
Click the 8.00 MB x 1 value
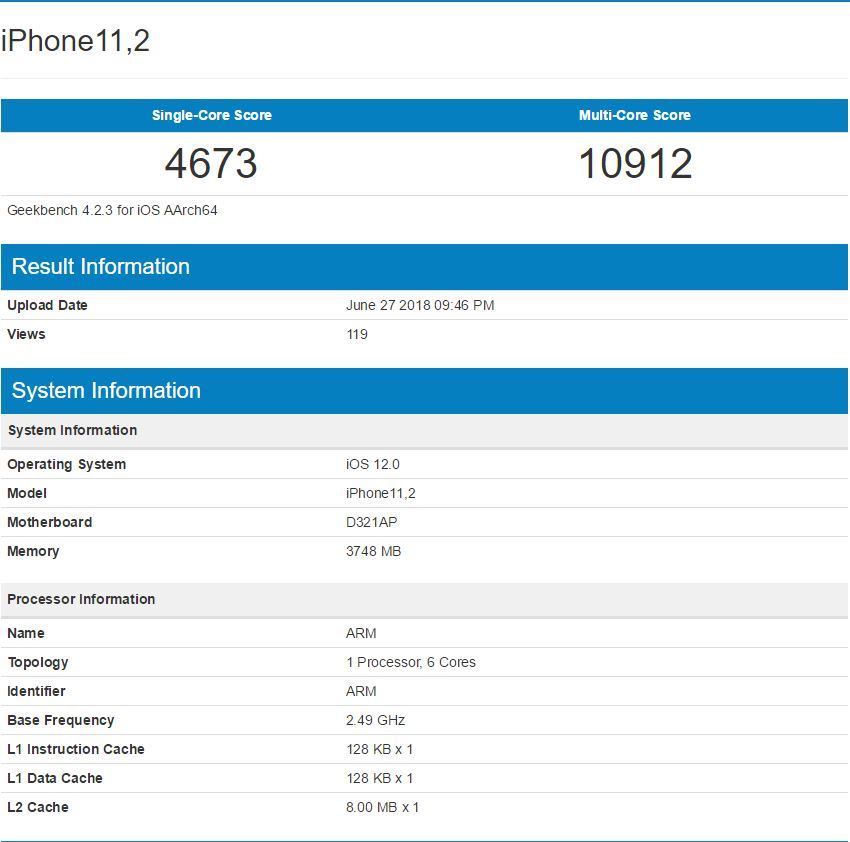point(383,807)
